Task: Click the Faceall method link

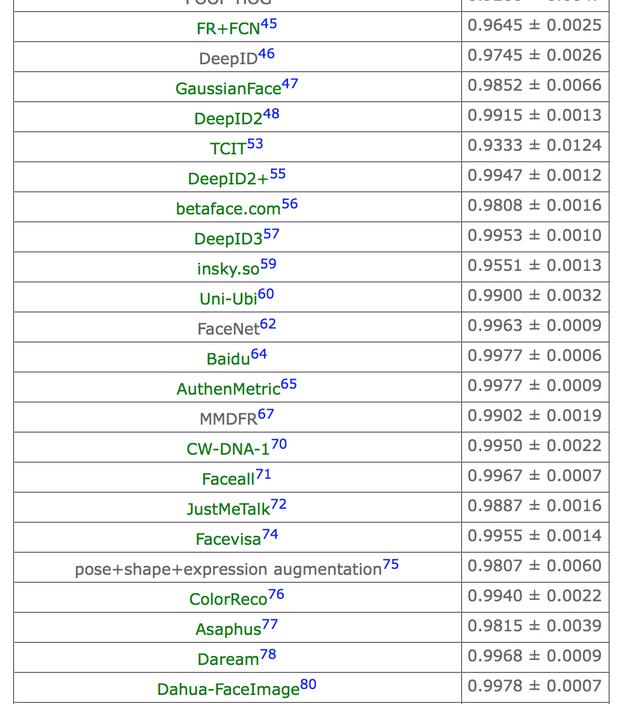Action: [227, 479]
